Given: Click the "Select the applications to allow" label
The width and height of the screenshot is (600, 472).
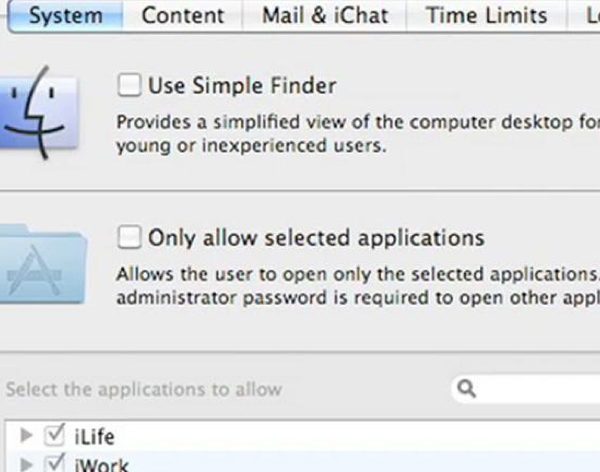Looking at the screenshot, I should coord(144,389).
